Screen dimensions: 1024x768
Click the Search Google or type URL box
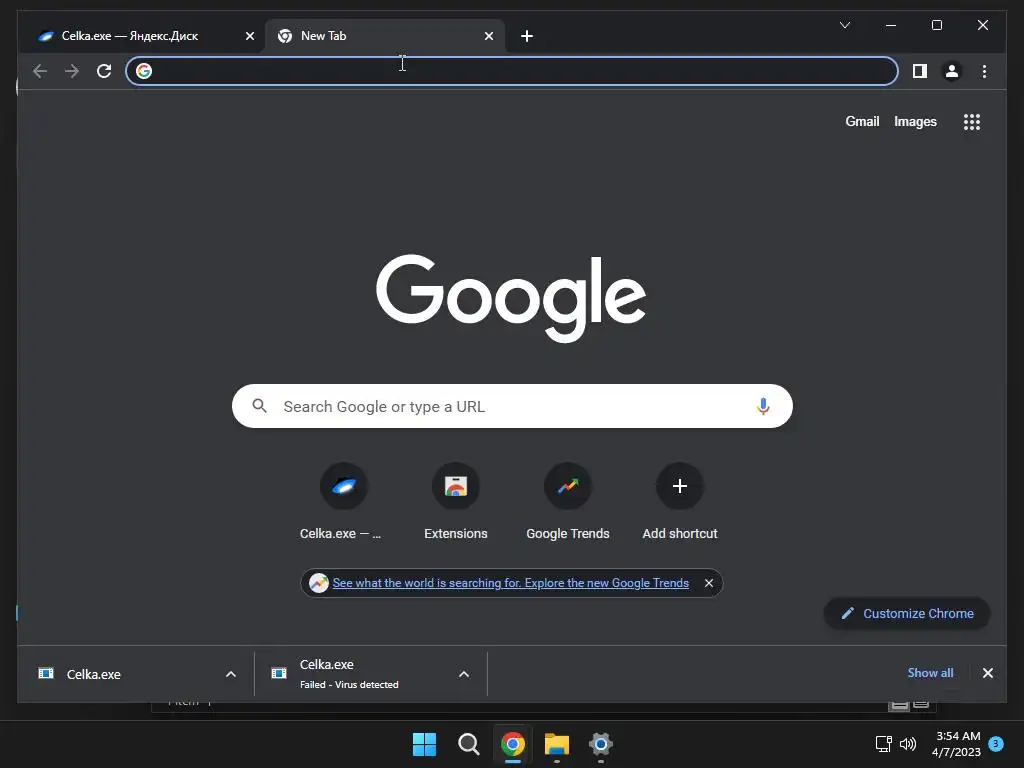[x=512, y=406]
